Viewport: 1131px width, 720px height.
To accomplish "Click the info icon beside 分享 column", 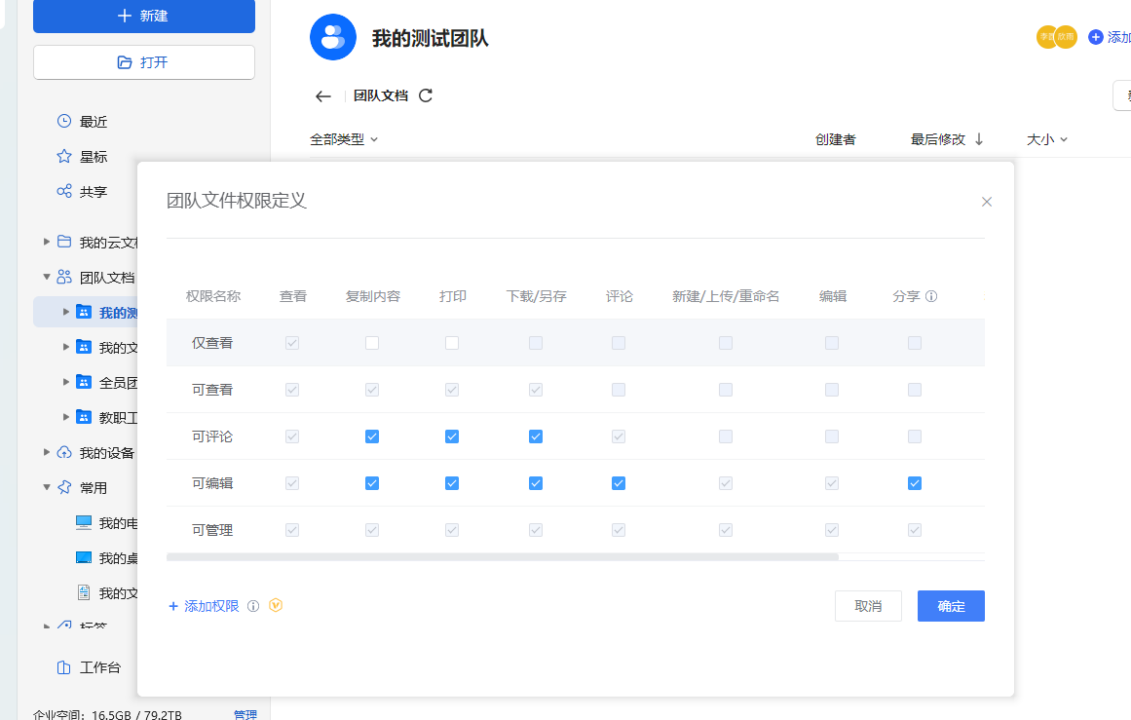I will (931, 297).
